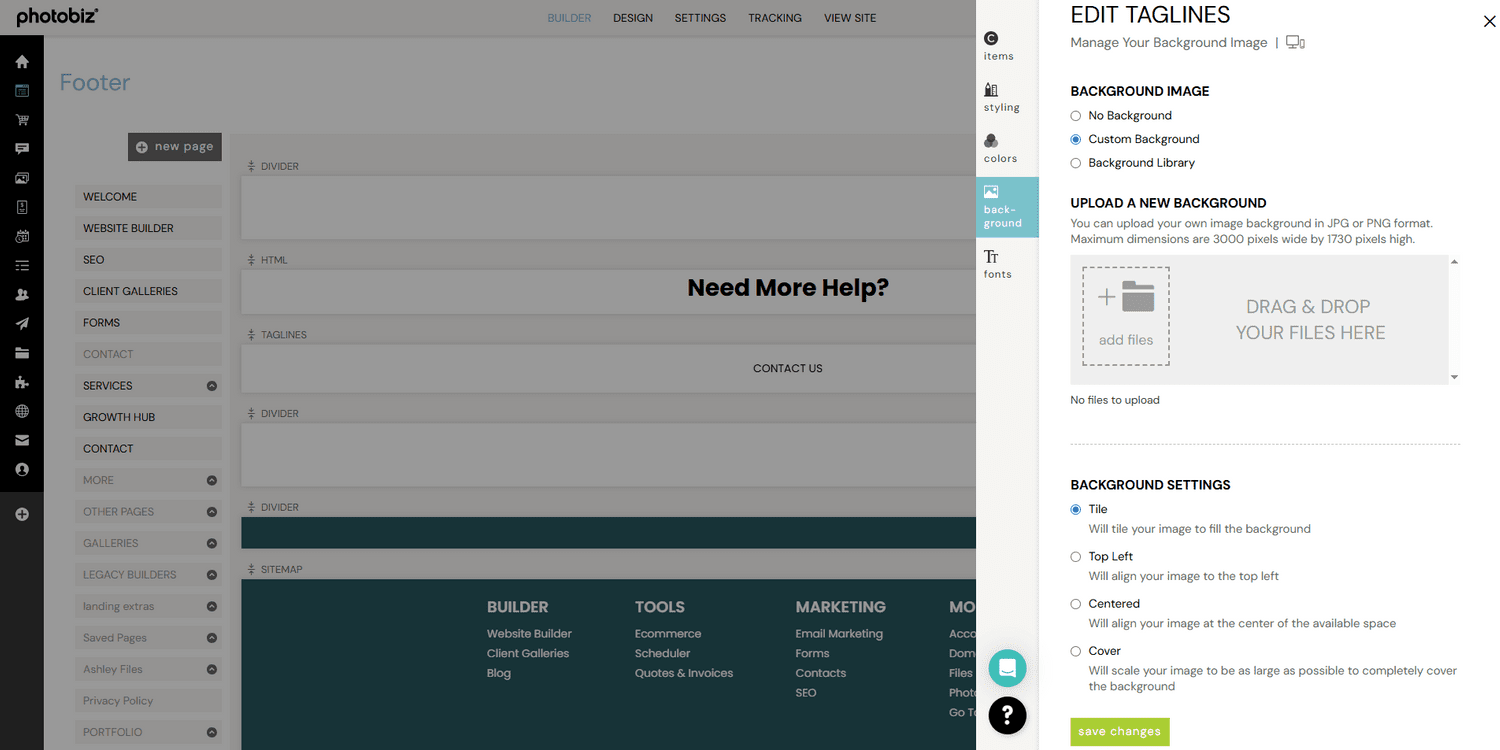Image resolution: width=1500 pixels, height=750 pixels.
Task: Open the user account icon in sidebar
Action: [22, 469]
